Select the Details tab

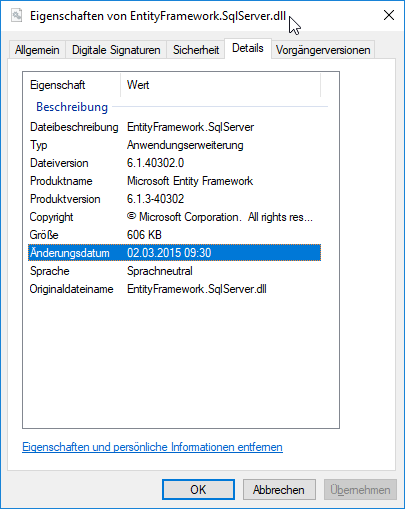(x=248, y=48)
